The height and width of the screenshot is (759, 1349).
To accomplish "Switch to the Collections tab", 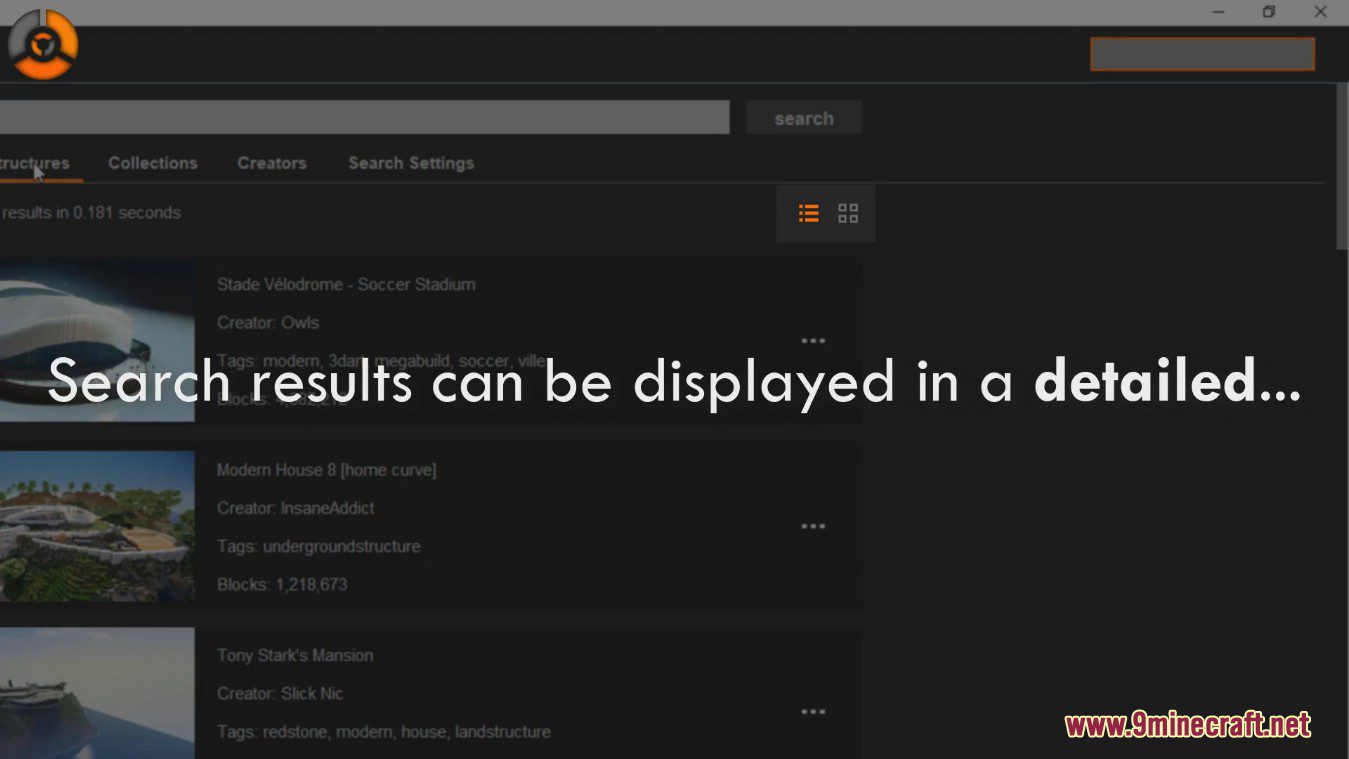I will pyautogui.click(x=152, y=163).
